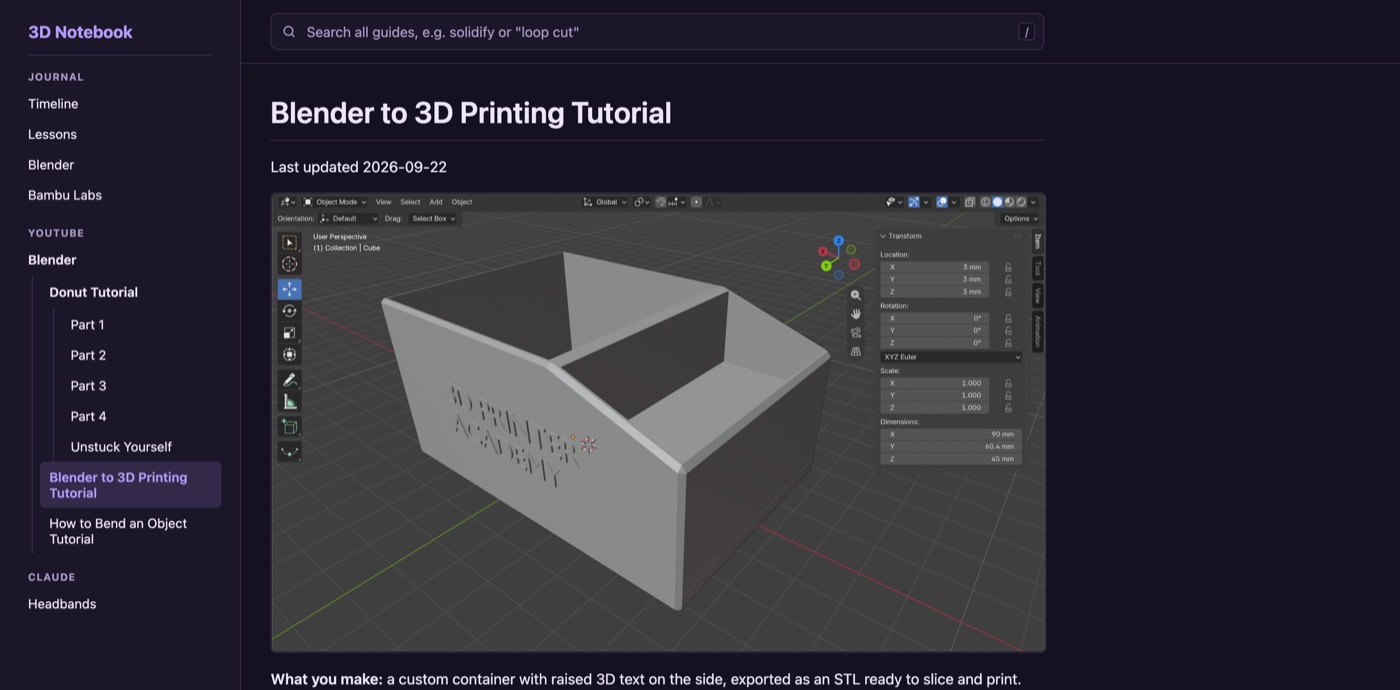Image resolution: width=1400 pixels, height=690 pixels.
Task: Open How to Bend an Object Tutorial
Action: click(118, 531)
